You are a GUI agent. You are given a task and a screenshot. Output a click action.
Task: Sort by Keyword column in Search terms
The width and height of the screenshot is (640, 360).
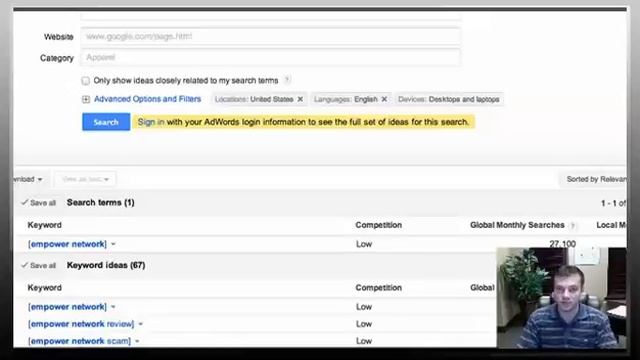(x=44, y=225)
